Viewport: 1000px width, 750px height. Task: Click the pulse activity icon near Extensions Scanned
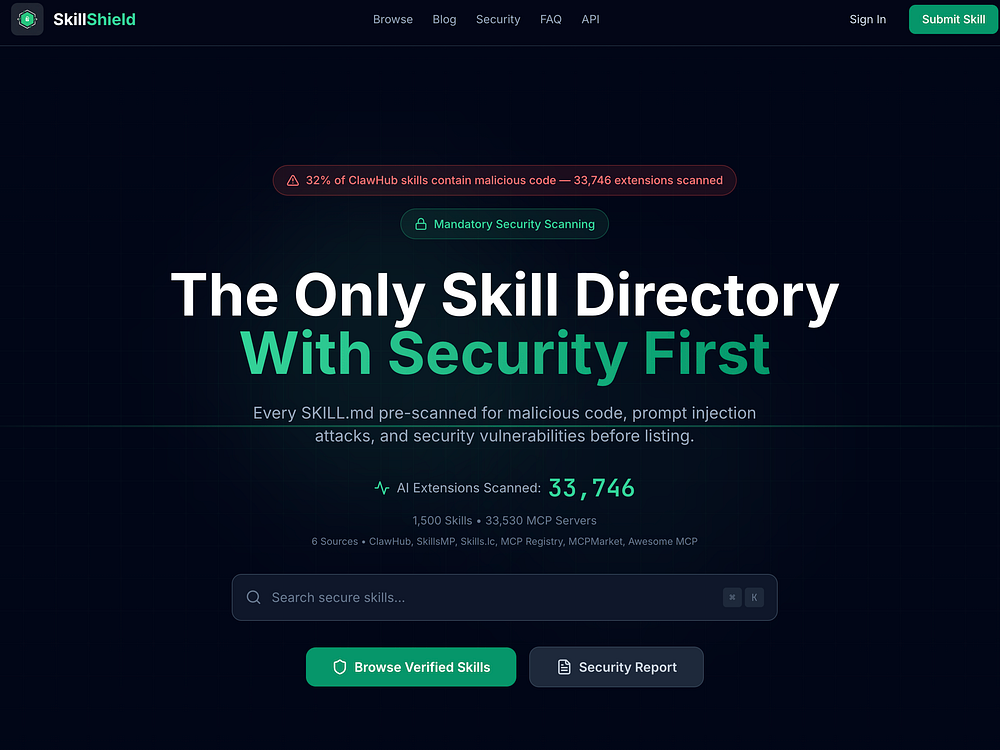[x=382, y=488]
